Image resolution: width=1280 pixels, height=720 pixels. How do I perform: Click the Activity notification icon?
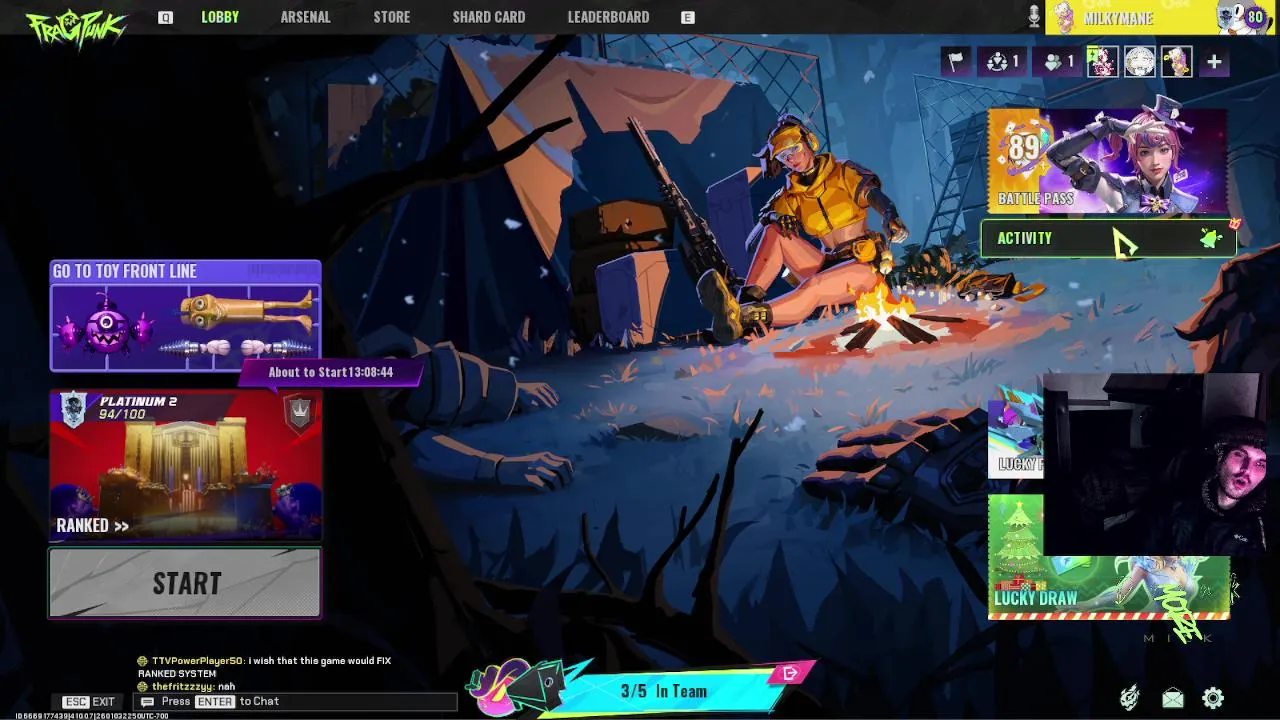coord(1211,238)
